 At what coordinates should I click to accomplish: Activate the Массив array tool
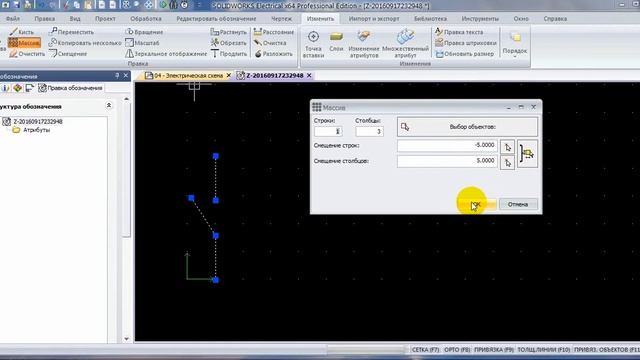(24, 43)
